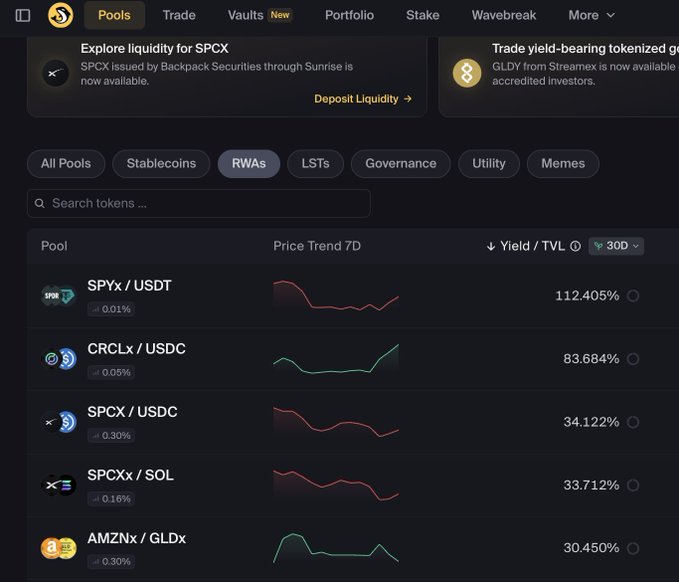Open the Stake tab

click(423, 15)
